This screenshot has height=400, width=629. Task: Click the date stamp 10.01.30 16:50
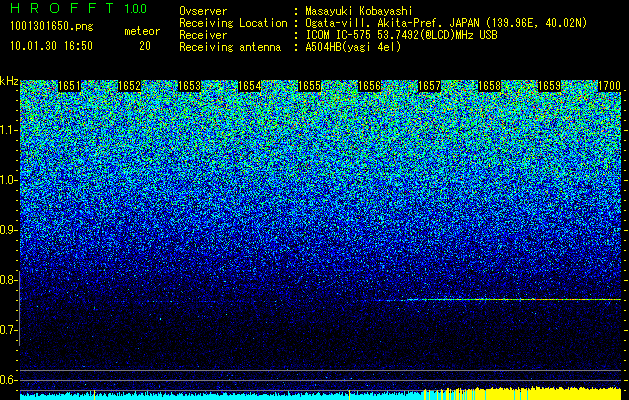[x=51, y=46]
